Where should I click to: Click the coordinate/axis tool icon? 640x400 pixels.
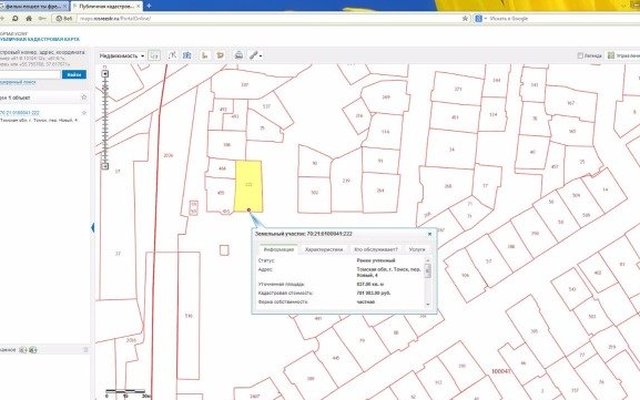pos(205,55)
